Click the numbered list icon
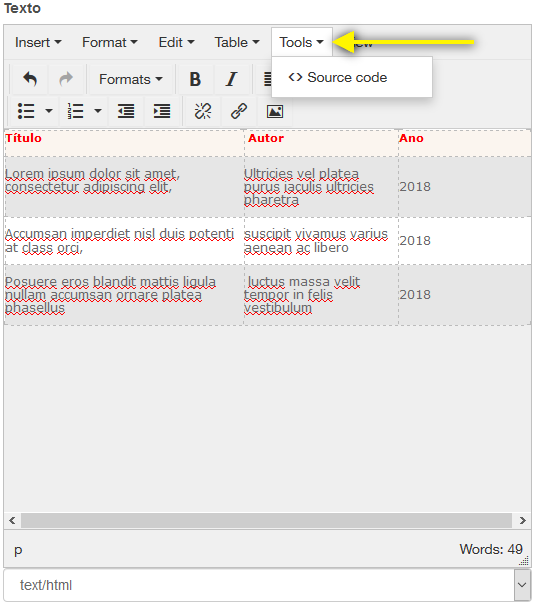Screen dimensions: 539x609 tap(76, 111)
